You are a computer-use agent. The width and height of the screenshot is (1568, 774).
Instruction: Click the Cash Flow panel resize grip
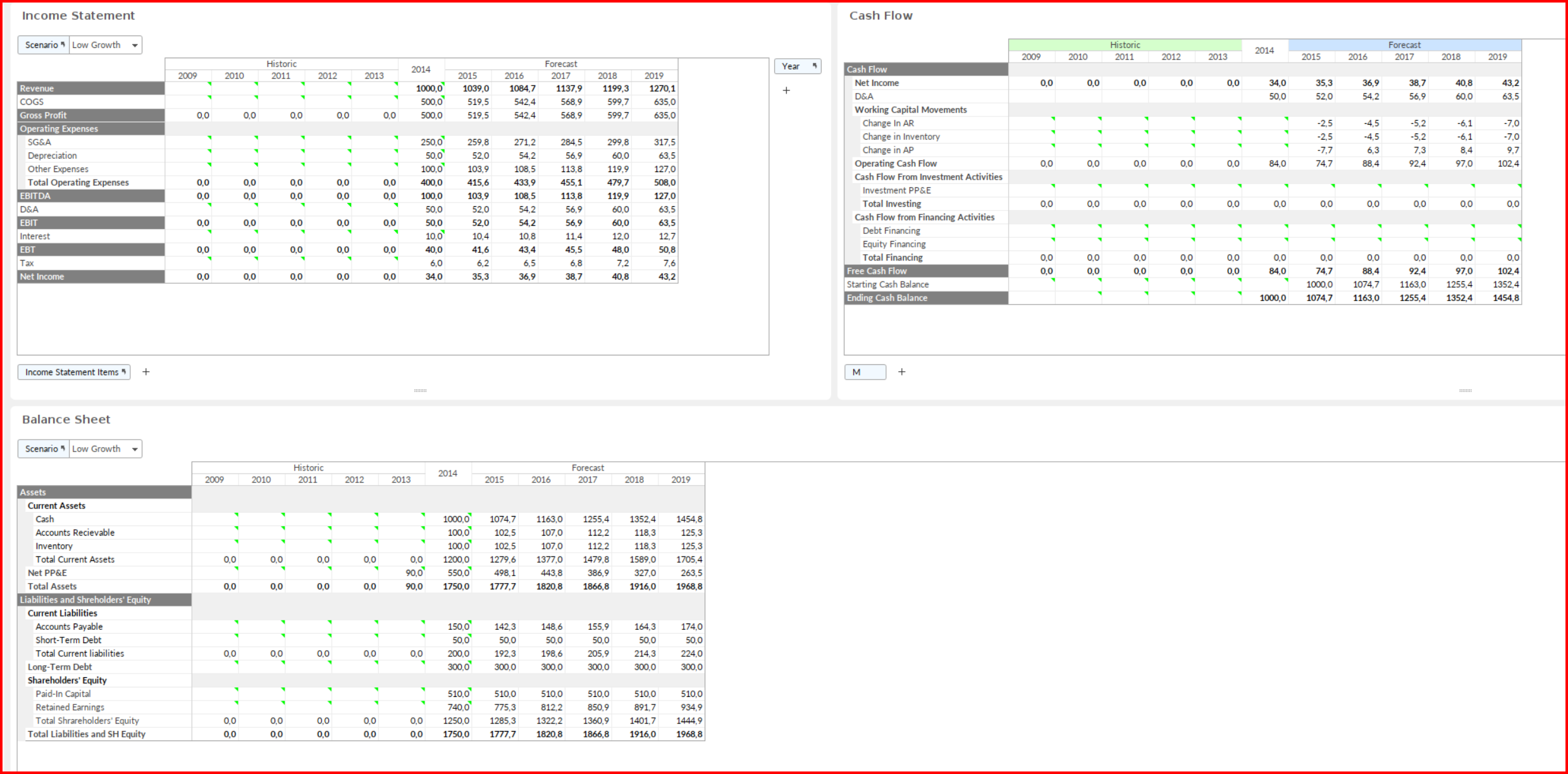pyautogui.click(x=1466, y=391)
